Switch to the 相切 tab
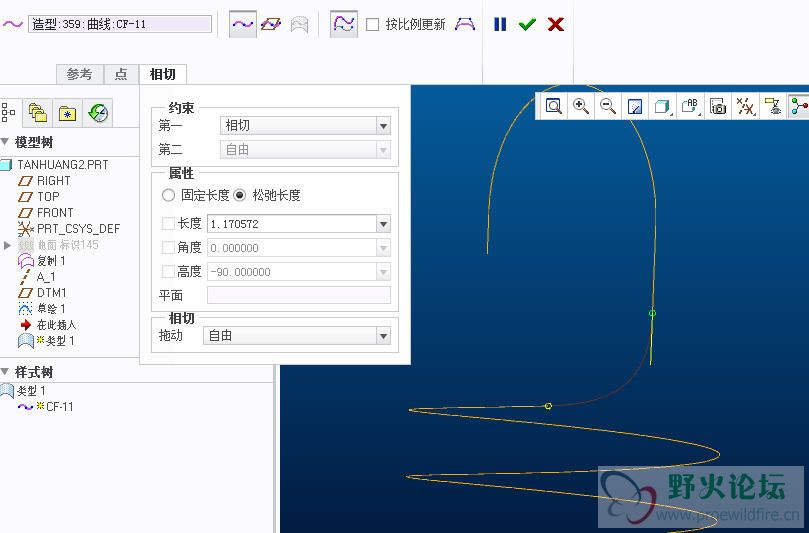This screenshot has width=809, height=533. (163, 74)
